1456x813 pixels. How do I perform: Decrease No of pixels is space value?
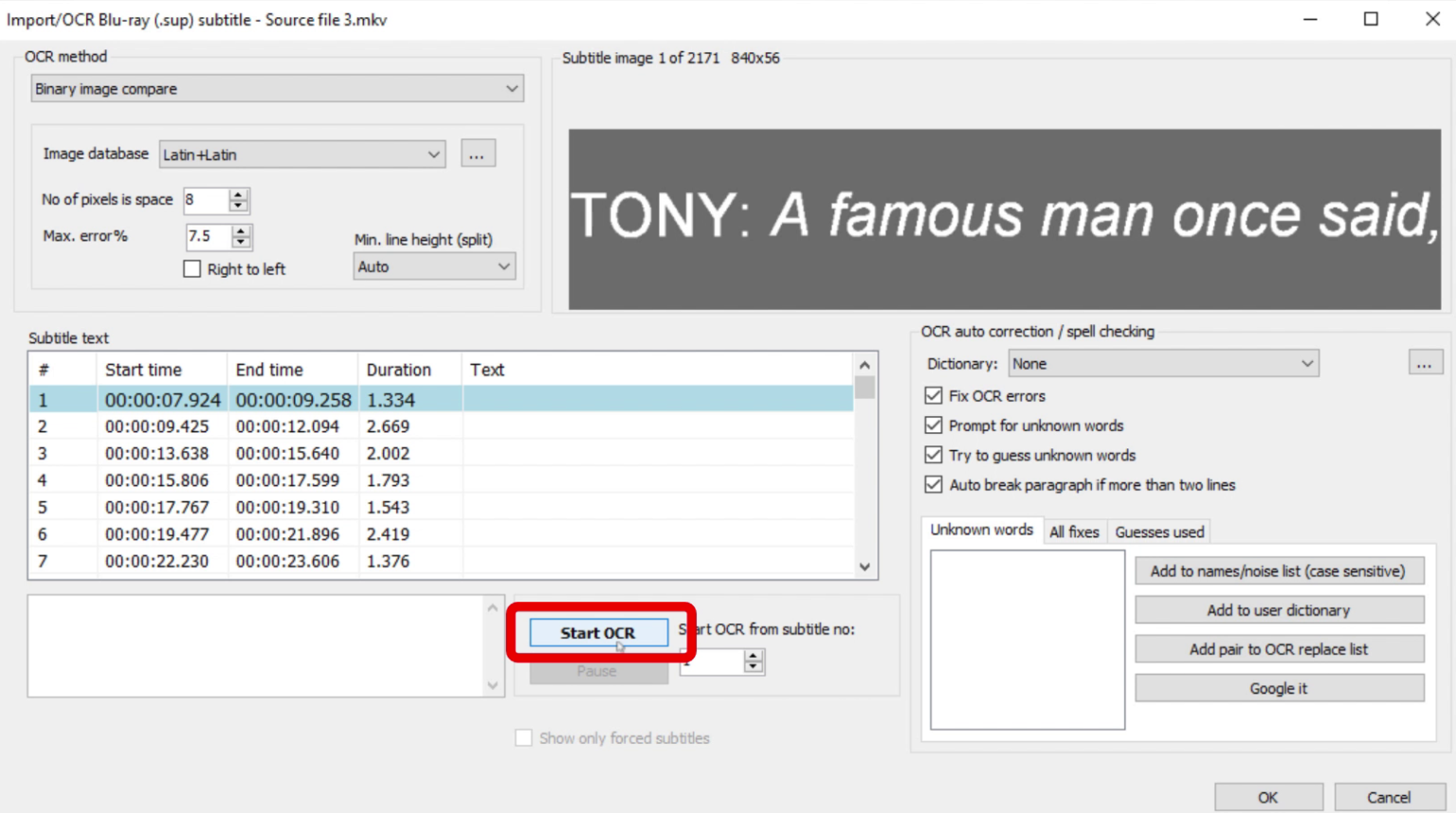tap(239, 206)
